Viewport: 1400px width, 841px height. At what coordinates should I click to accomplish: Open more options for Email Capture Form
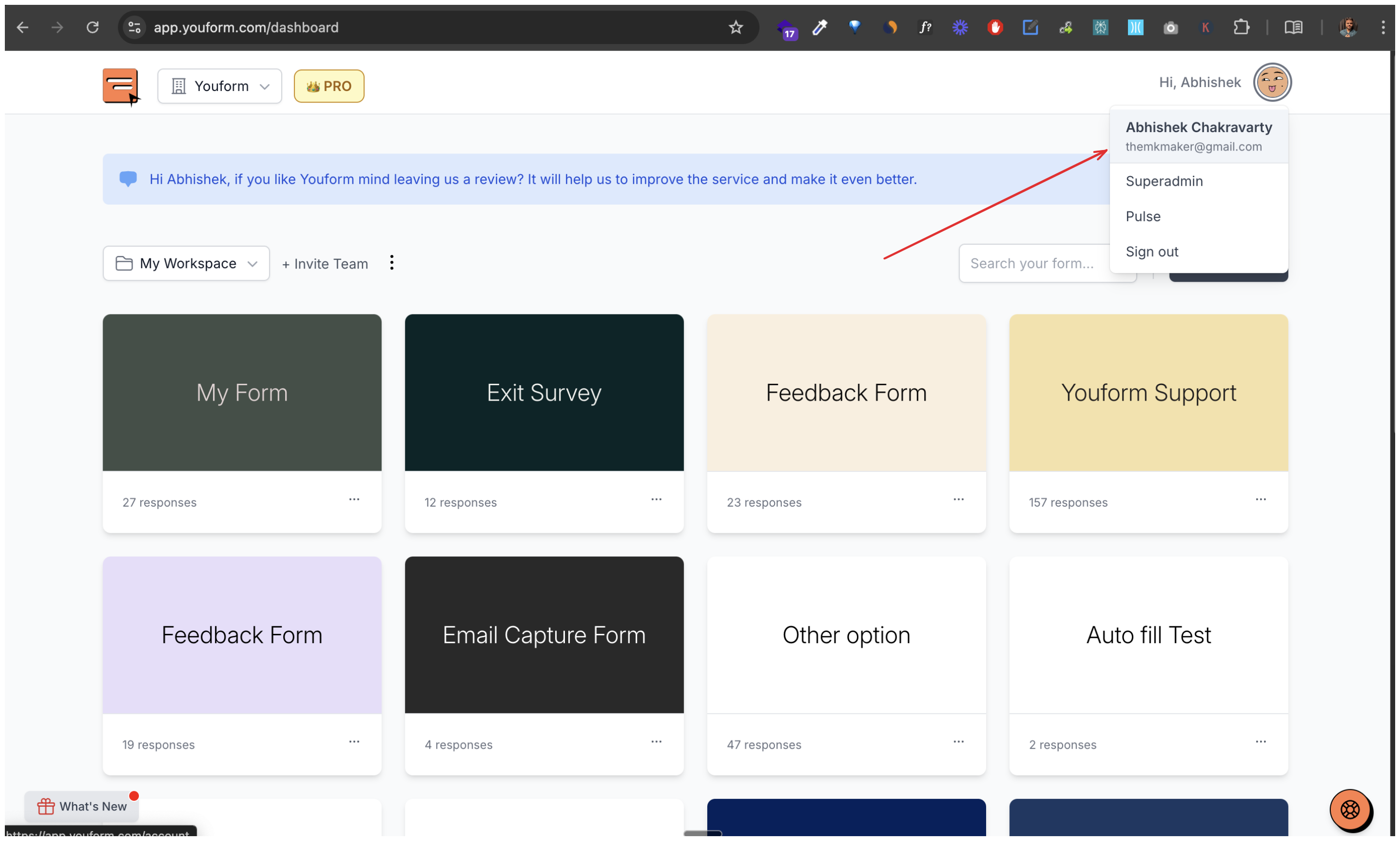tap(656, 742)
